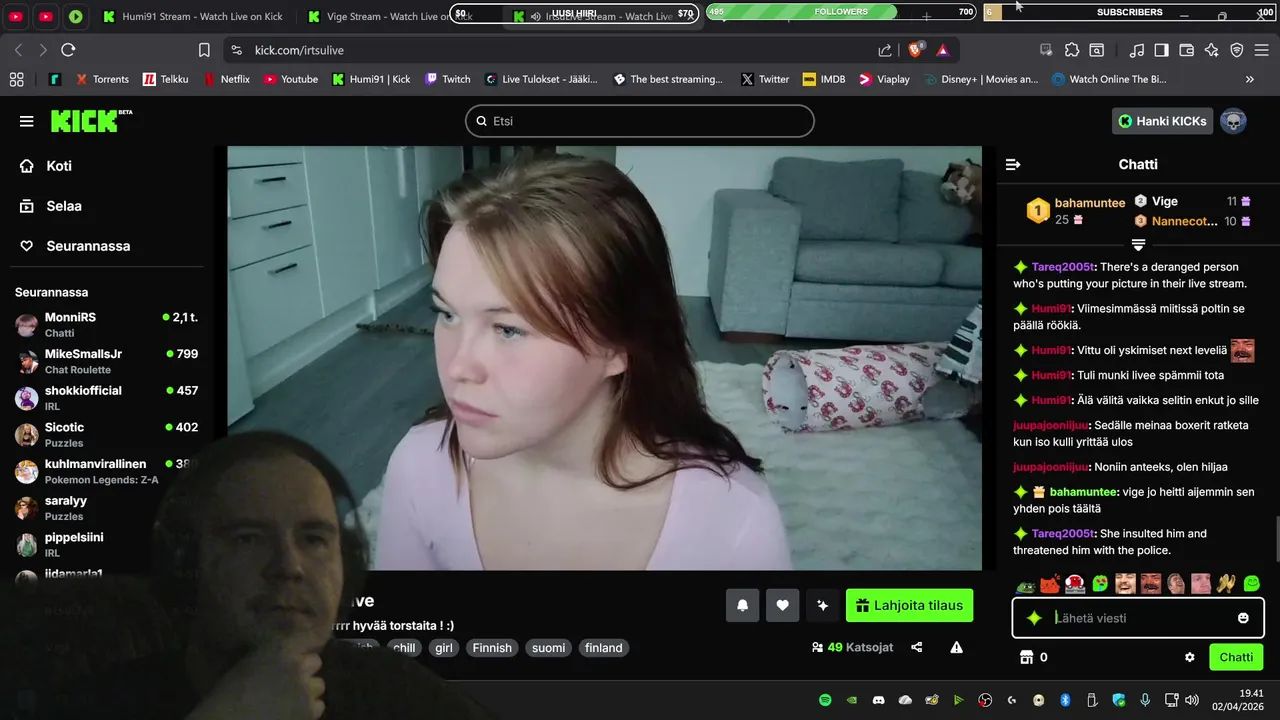This screenshot has width=1280, height=720.
Task: Focus the Lähetä viesti chat input
Action: click(x=1138, y=618)
